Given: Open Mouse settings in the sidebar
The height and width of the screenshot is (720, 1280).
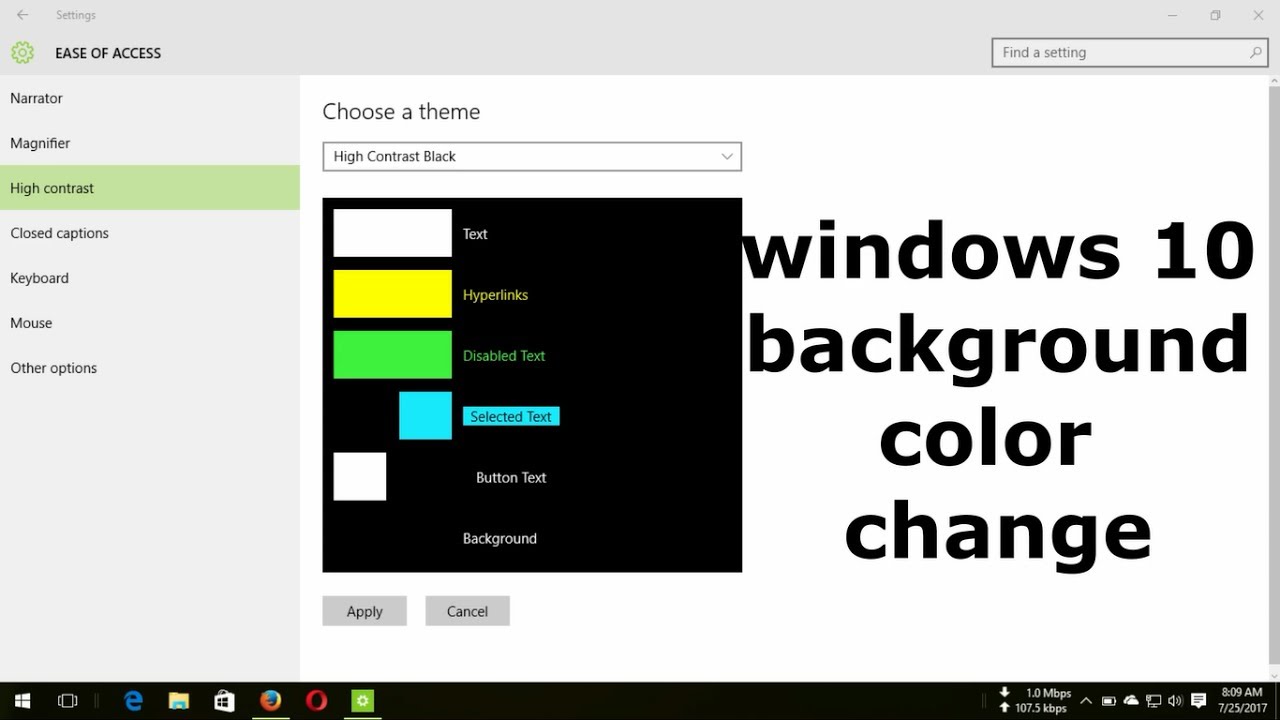Looking at the screenshot, I should click(x=150, y=323).
